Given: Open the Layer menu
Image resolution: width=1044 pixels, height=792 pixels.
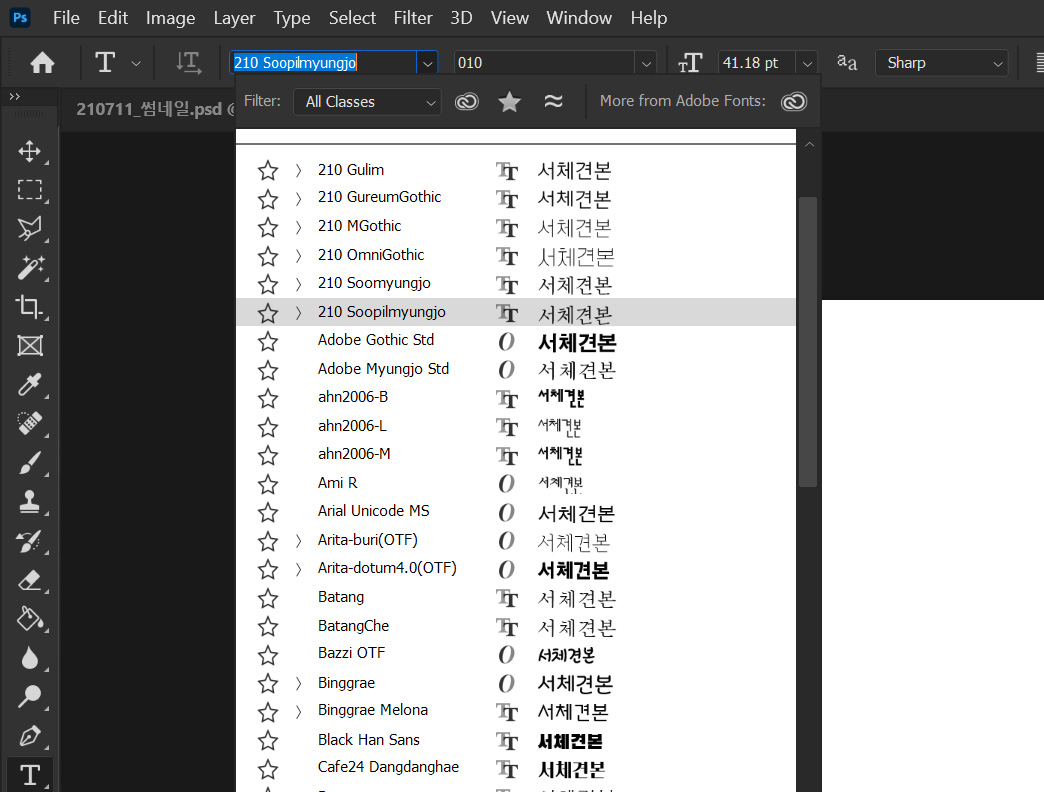Looking at the screenshot, I should pyautogui.click(x=234, y=18).
